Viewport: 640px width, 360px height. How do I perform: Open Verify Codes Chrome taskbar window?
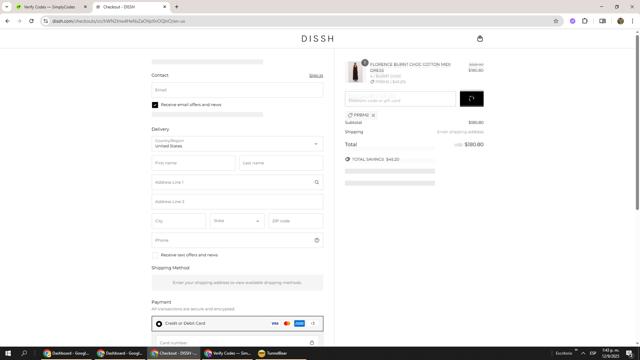pyautogui.click(x=228, y=353)
